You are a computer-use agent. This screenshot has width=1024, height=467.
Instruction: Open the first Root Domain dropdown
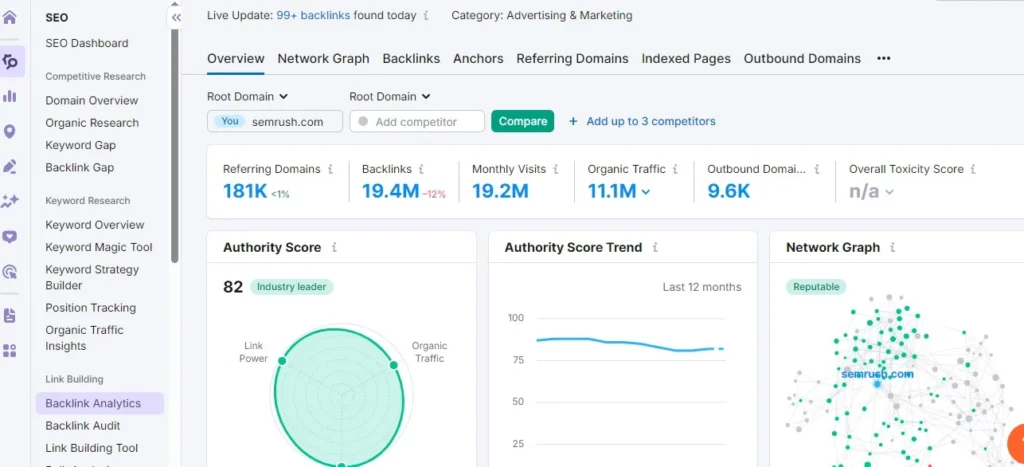point(248,97)
